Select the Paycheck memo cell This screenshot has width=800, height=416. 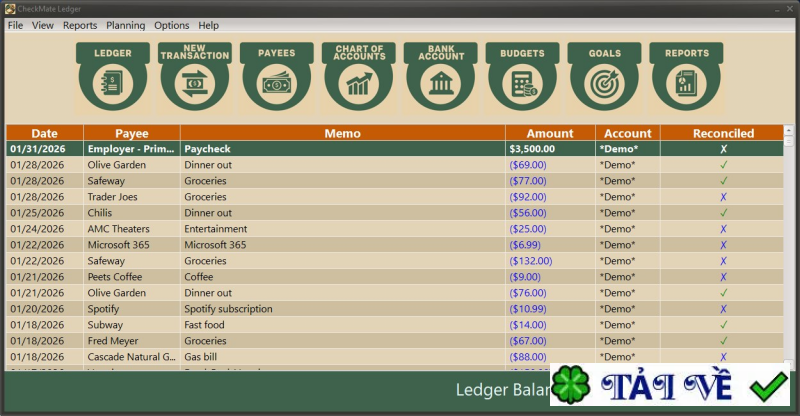(x=343, y=149)
